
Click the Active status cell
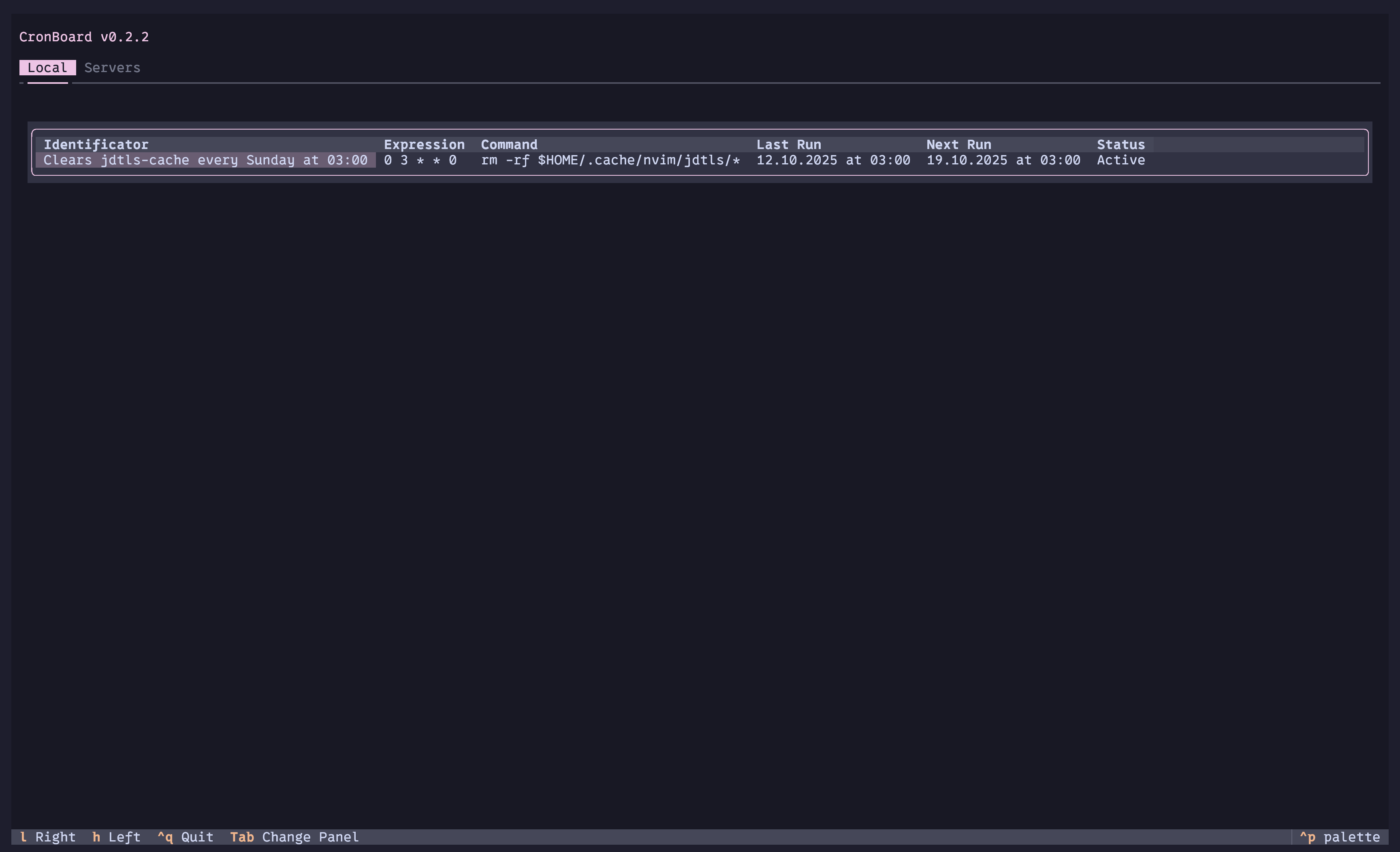1120,160
